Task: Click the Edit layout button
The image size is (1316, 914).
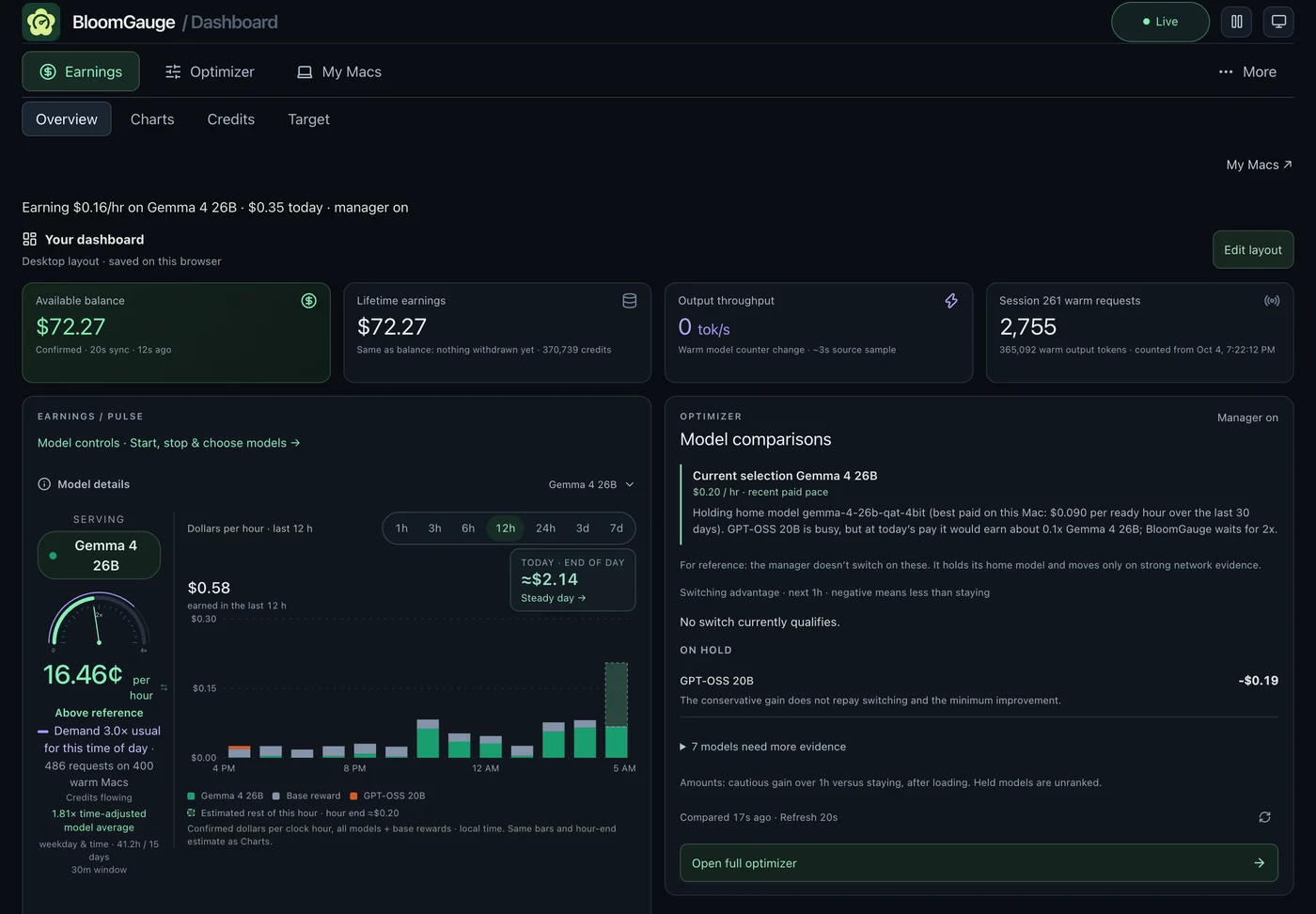Action: (1253, 249)
